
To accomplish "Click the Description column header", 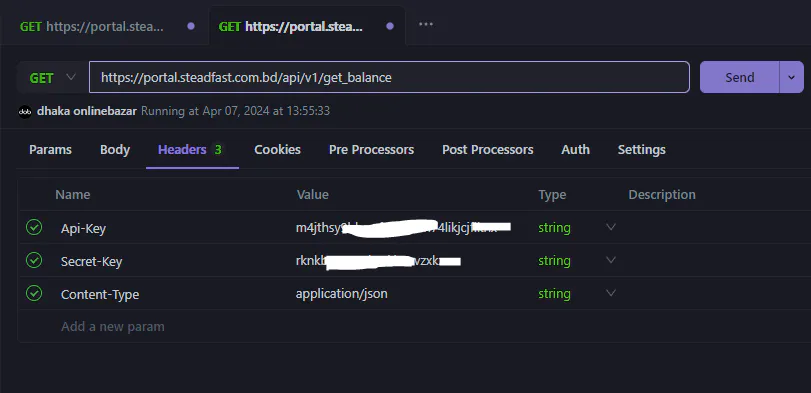I will click(662, 194).
